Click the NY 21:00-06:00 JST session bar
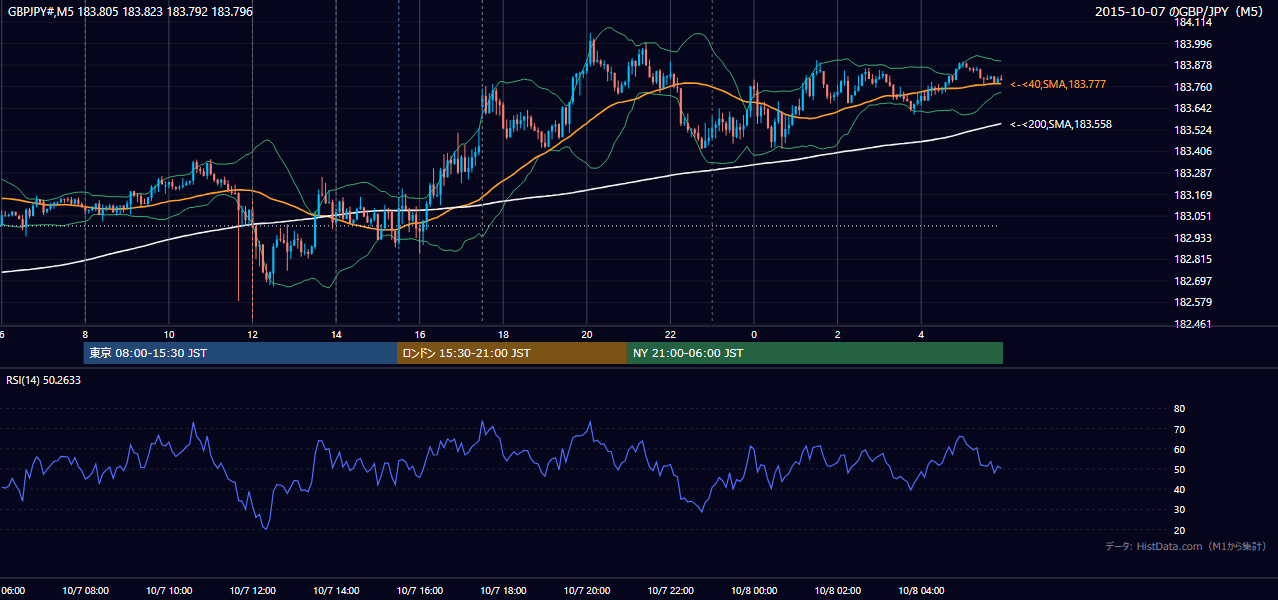Screen dimensions: 1278x600 point(815,353)
